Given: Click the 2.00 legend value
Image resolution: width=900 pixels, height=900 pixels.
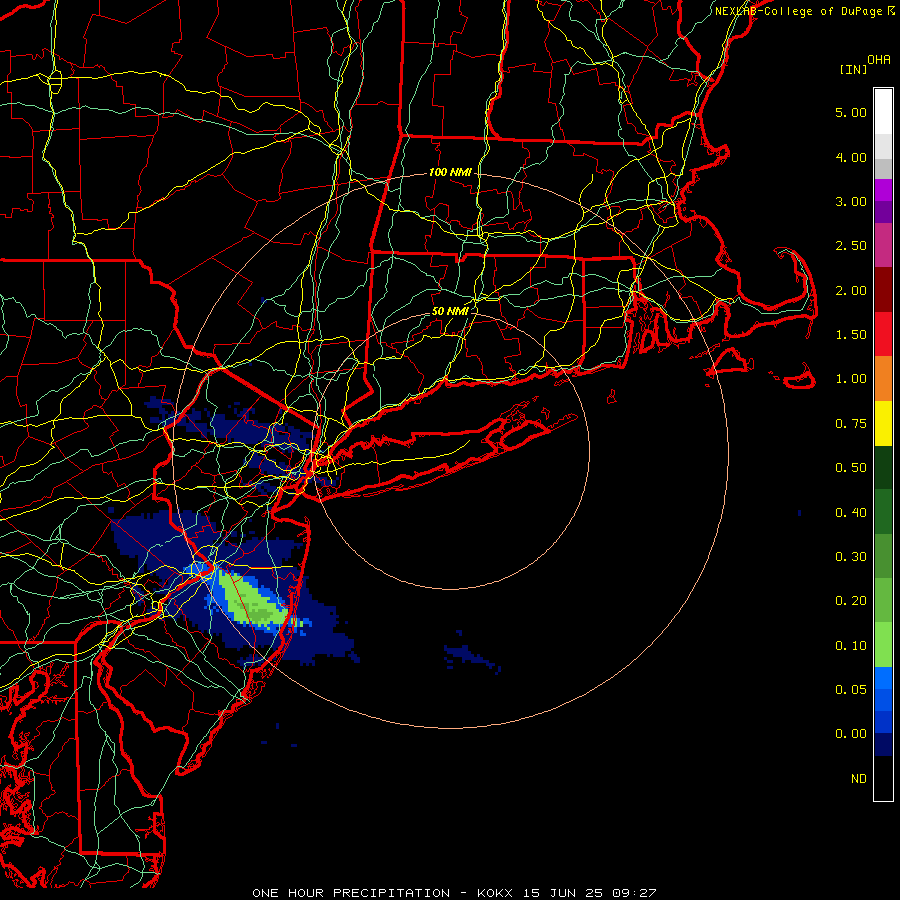Looking at the screenshot, I should (851, 290).
